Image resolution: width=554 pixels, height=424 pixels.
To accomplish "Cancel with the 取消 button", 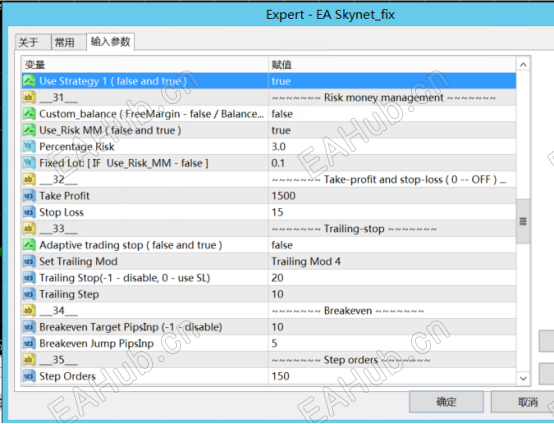I will tap(524, 402).
